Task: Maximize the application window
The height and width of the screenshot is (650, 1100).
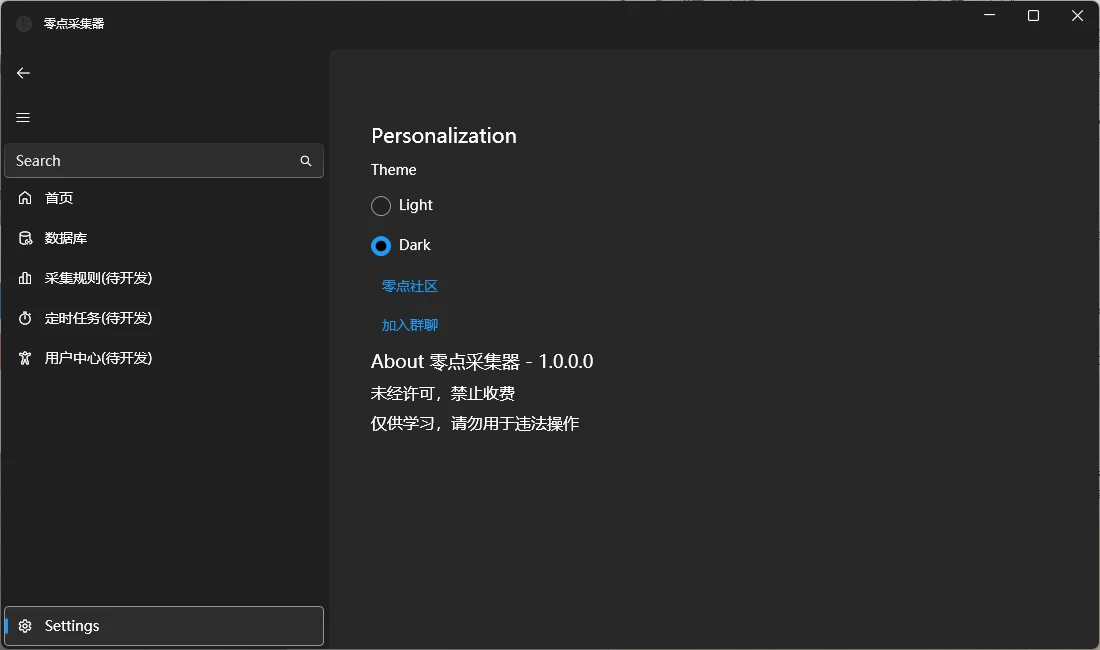Action: [x=1033, y=16]
